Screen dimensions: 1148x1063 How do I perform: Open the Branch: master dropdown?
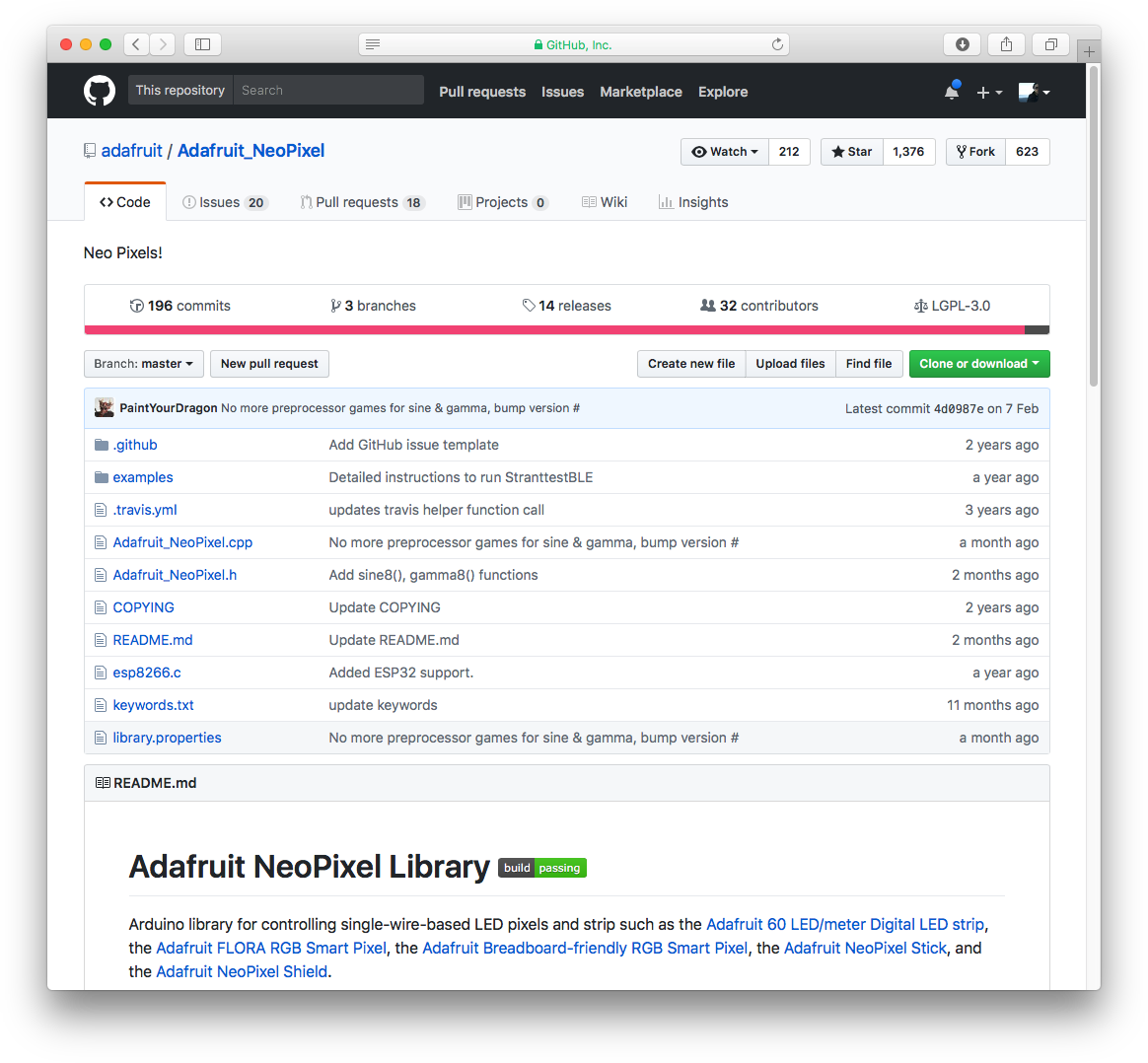coord(144,364)
